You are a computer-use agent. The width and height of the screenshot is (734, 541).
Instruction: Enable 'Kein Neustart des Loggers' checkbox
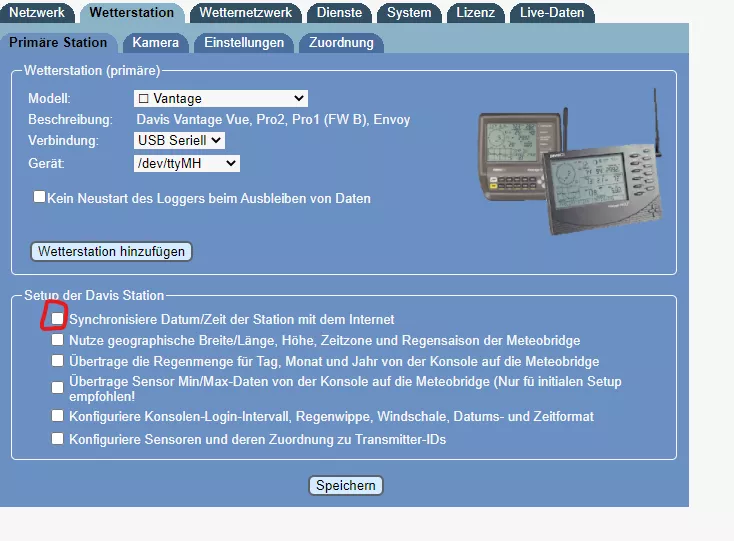tap(39, 197)
